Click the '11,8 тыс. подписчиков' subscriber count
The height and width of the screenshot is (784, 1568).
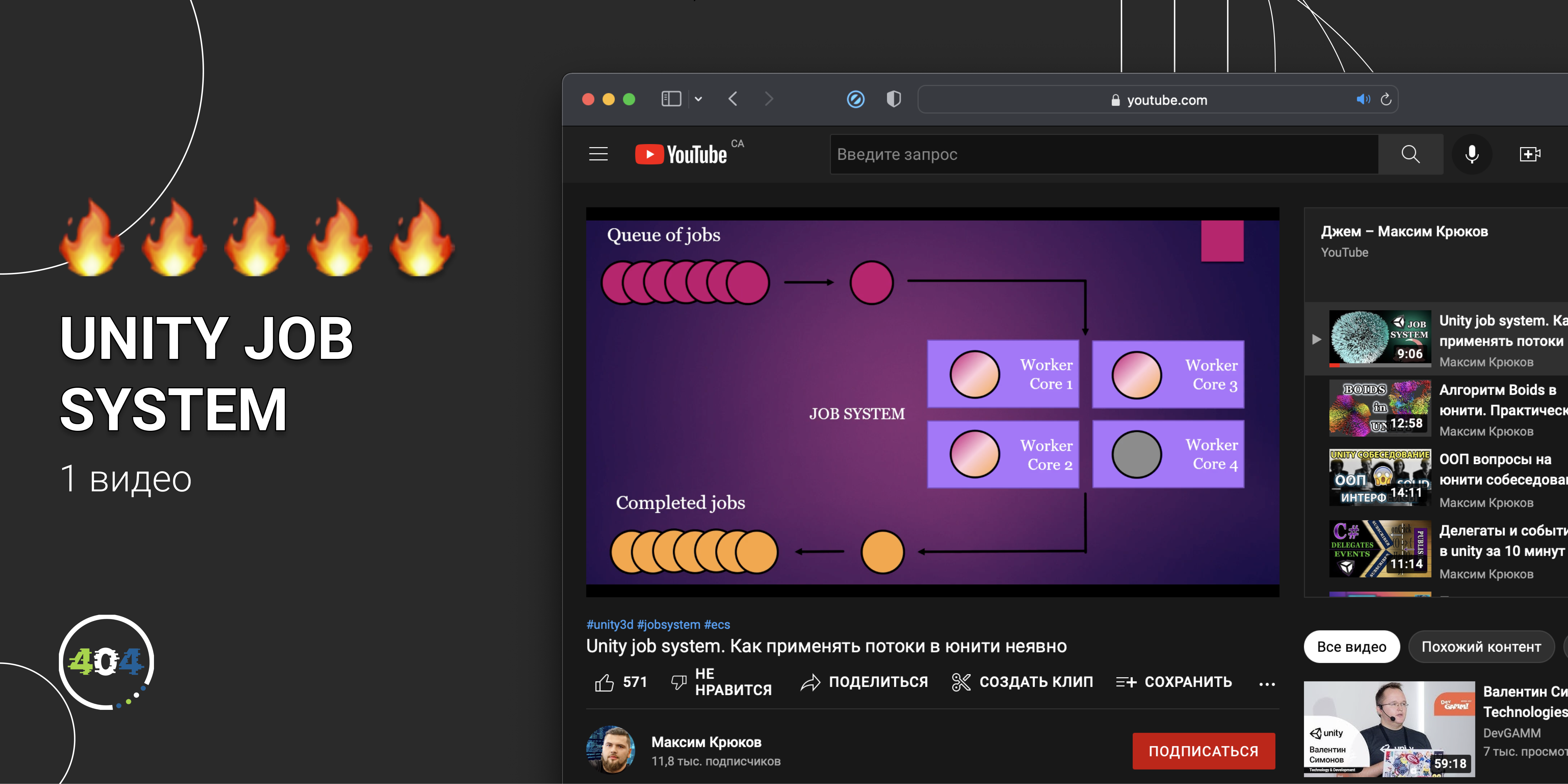pyautogui.click(x=716, y=761)
